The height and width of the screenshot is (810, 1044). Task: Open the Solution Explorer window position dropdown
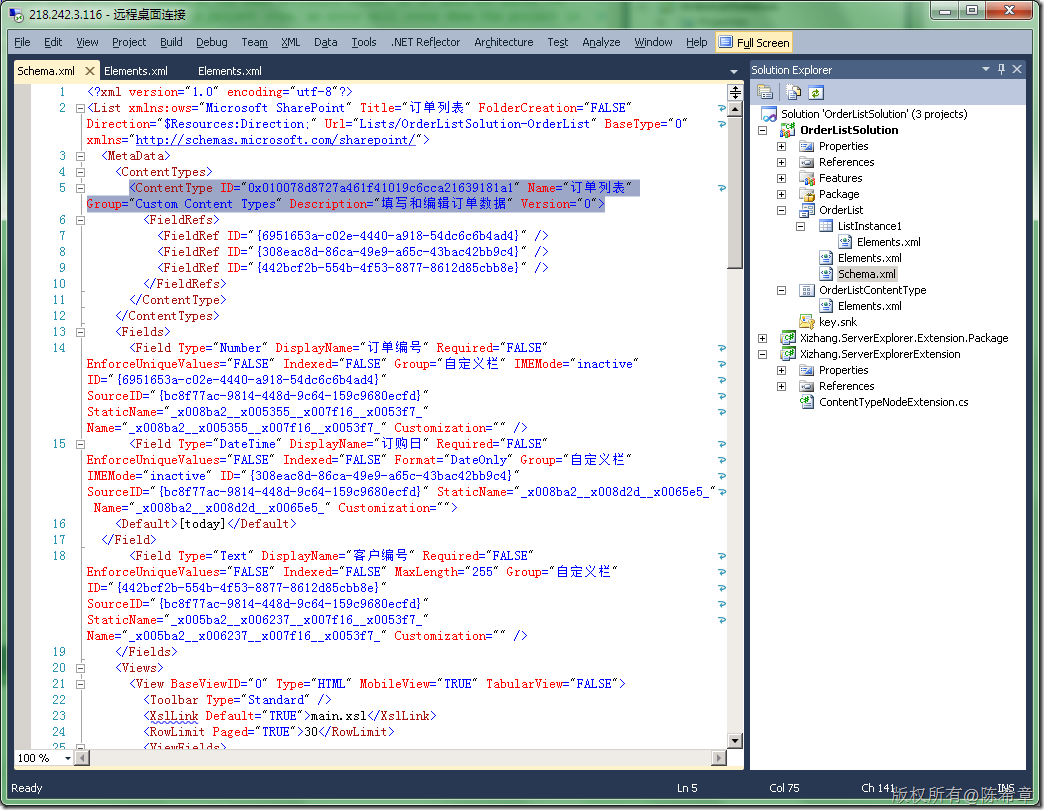pos(985,69)
